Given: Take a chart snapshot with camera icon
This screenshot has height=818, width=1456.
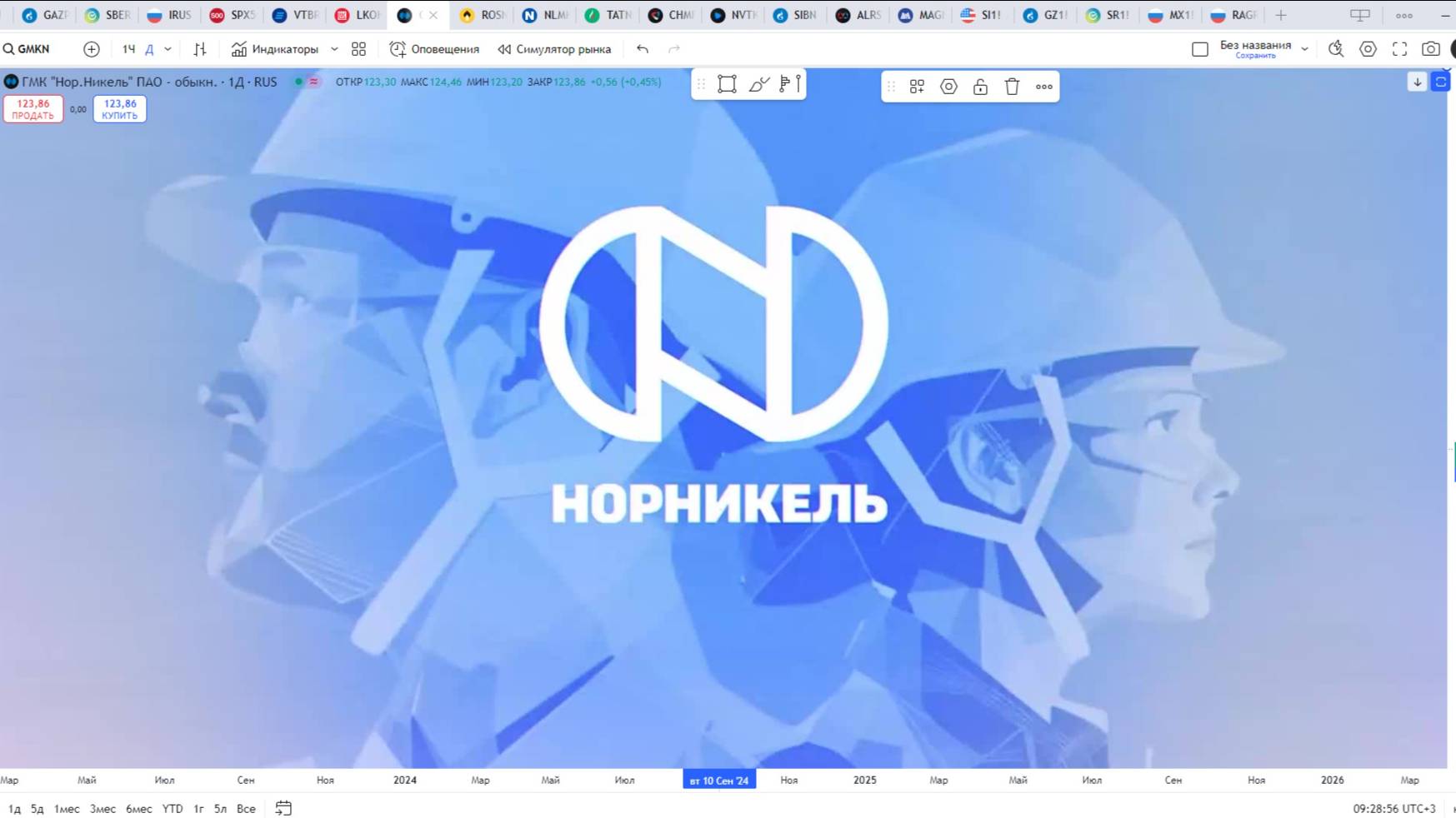Looking at the screenshot, I should [1431, 49].
